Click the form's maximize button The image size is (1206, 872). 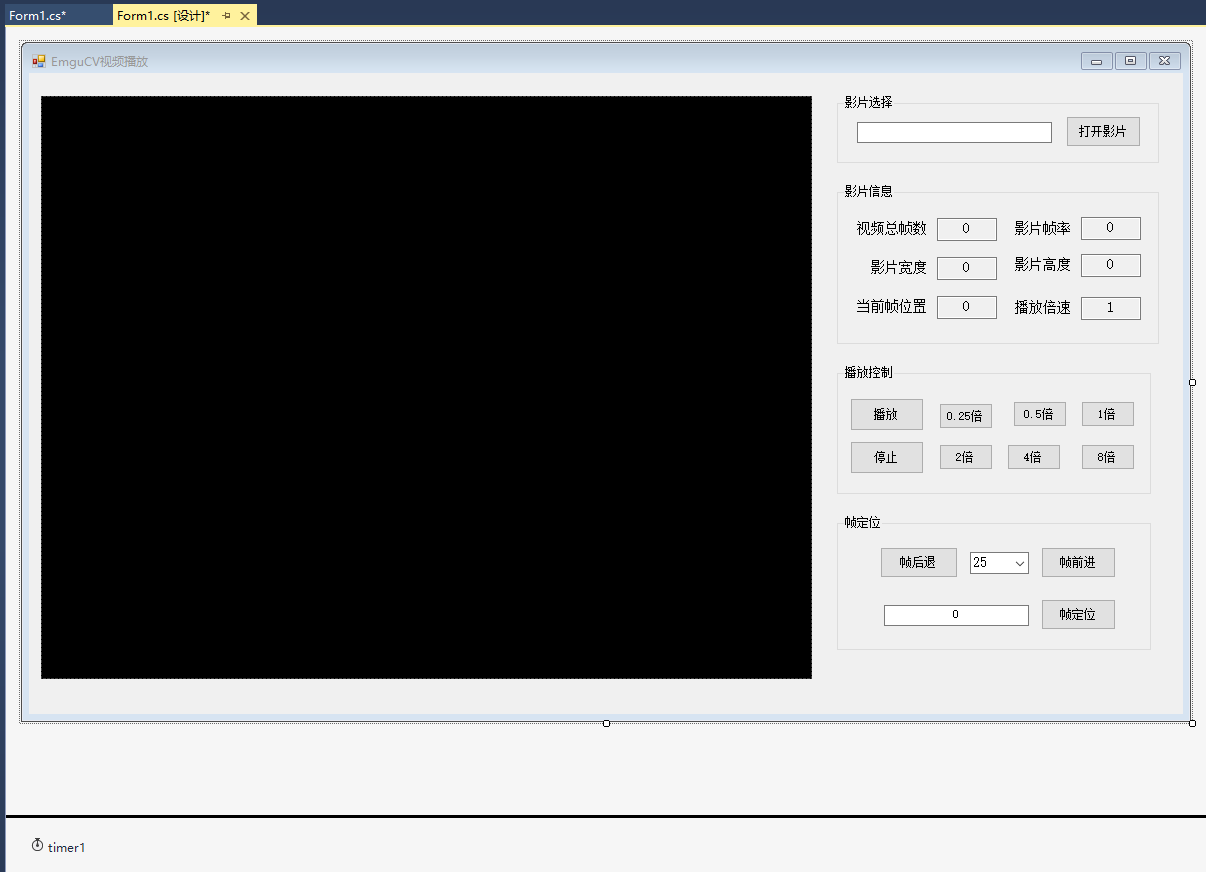pos(1131,61)
